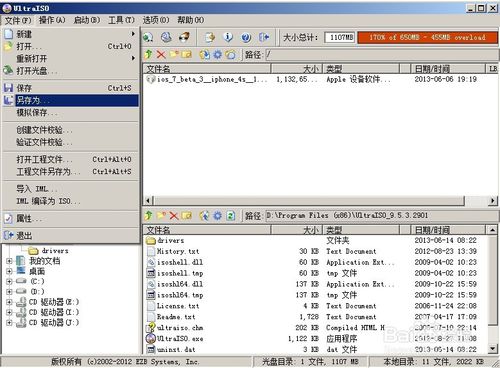Choose 验证文件校验... menu entry
500x368 pixels.
point(71,142)
